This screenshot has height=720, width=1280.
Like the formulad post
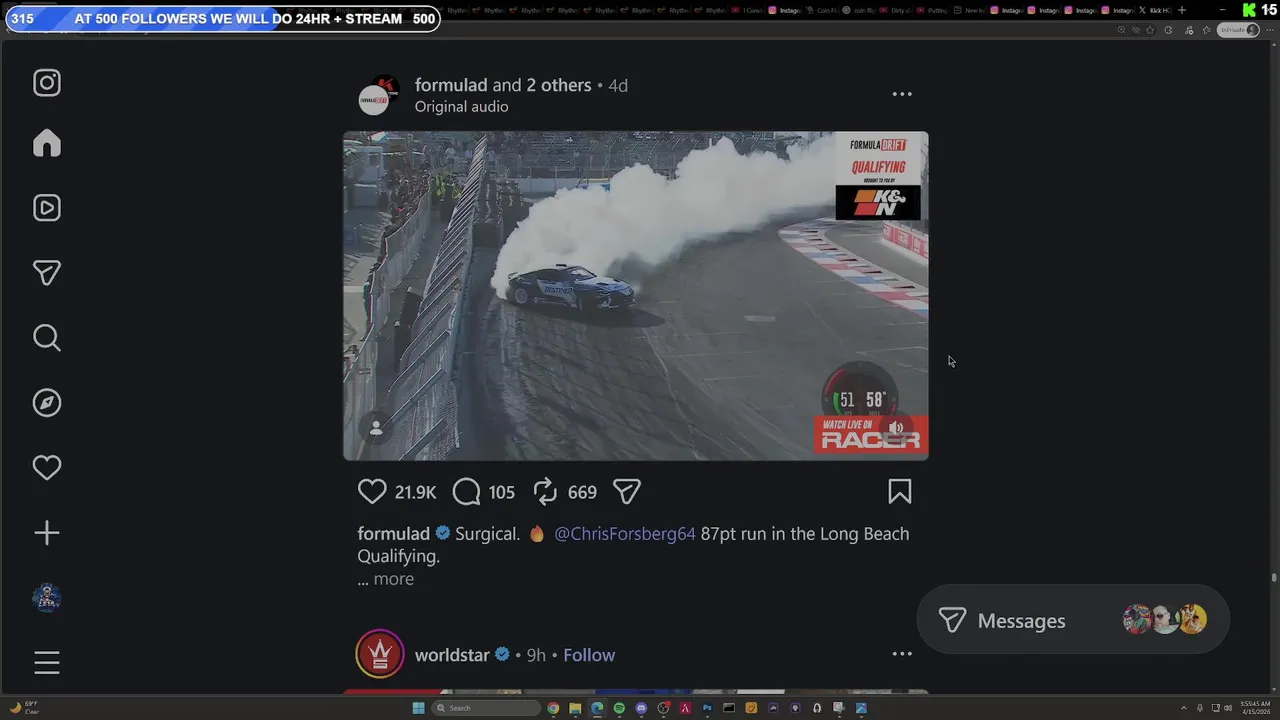[372, 491]
